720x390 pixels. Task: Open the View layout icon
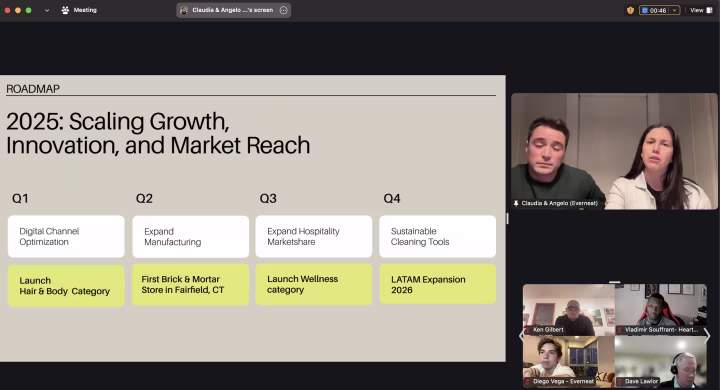click(709, 10)
